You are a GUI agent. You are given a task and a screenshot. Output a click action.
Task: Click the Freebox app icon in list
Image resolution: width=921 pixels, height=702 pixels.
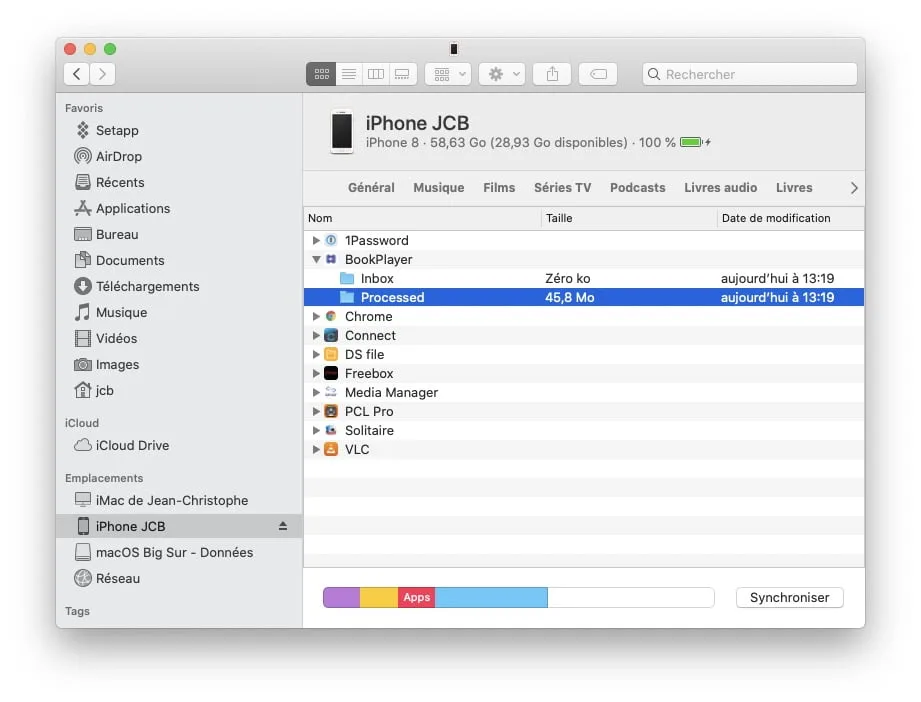[x=331, y=373]
